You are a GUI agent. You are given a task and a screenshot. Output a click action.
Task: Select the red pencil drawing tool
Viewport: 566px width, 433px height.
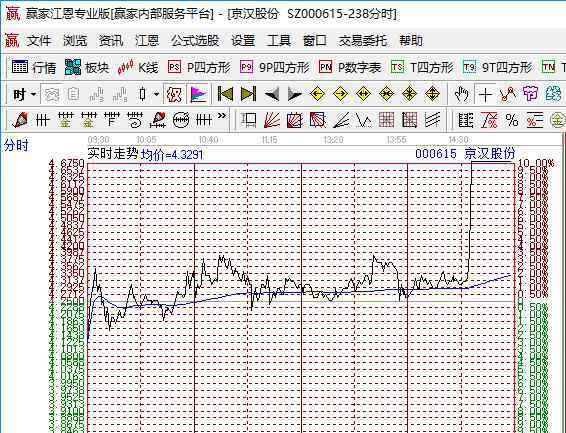click(20, 120)
